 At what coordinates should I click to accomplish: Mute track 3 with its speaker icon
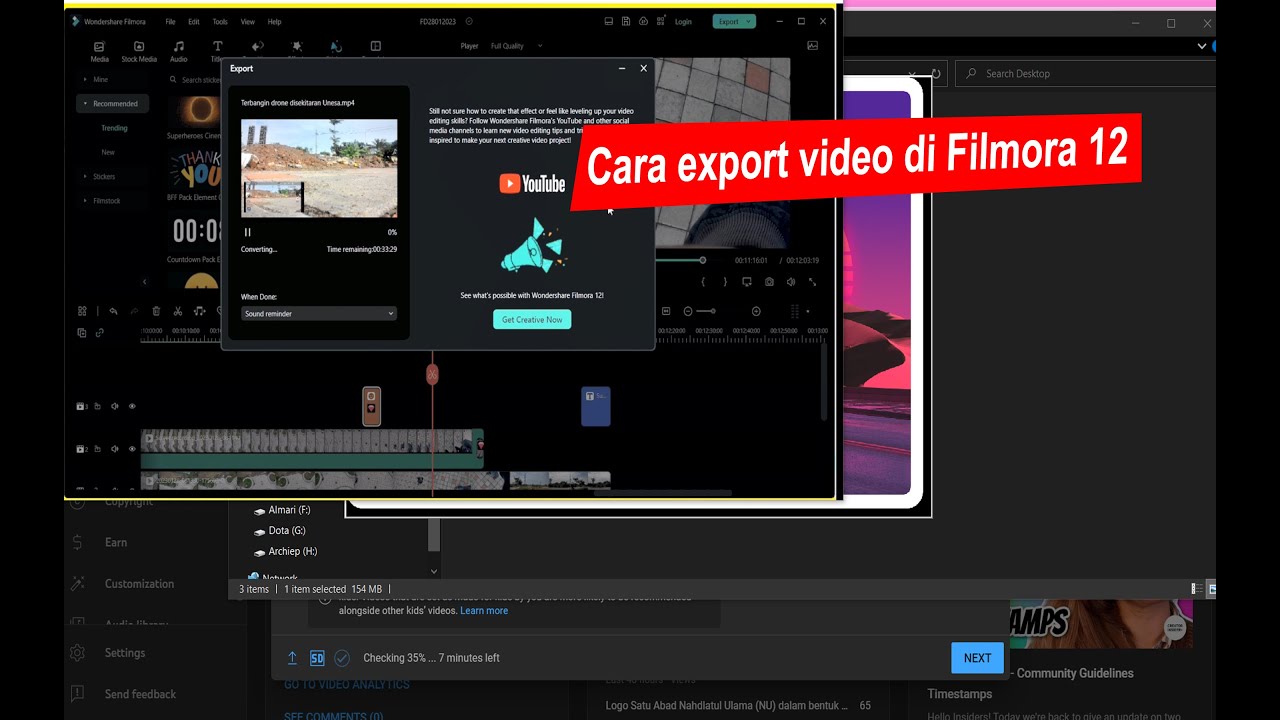tap(115, 406)
